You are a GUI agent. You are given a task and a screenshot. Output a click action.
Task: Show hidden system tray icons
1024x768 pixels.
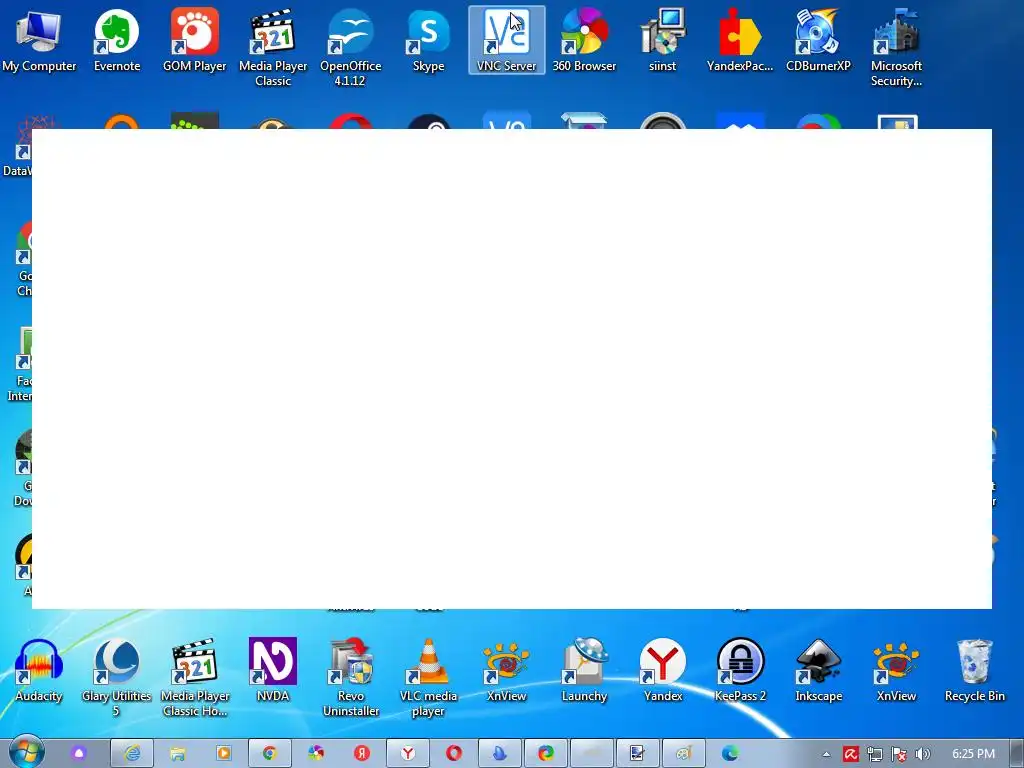click(x=826, y=754)
